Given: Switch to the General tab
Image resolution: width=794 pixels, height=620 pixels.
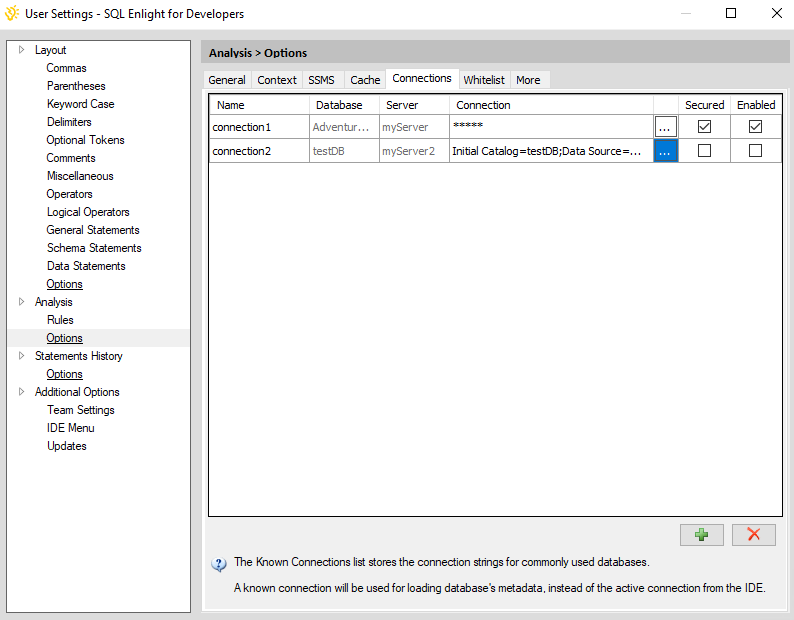Looking at the screenshot, I should 227,80.
